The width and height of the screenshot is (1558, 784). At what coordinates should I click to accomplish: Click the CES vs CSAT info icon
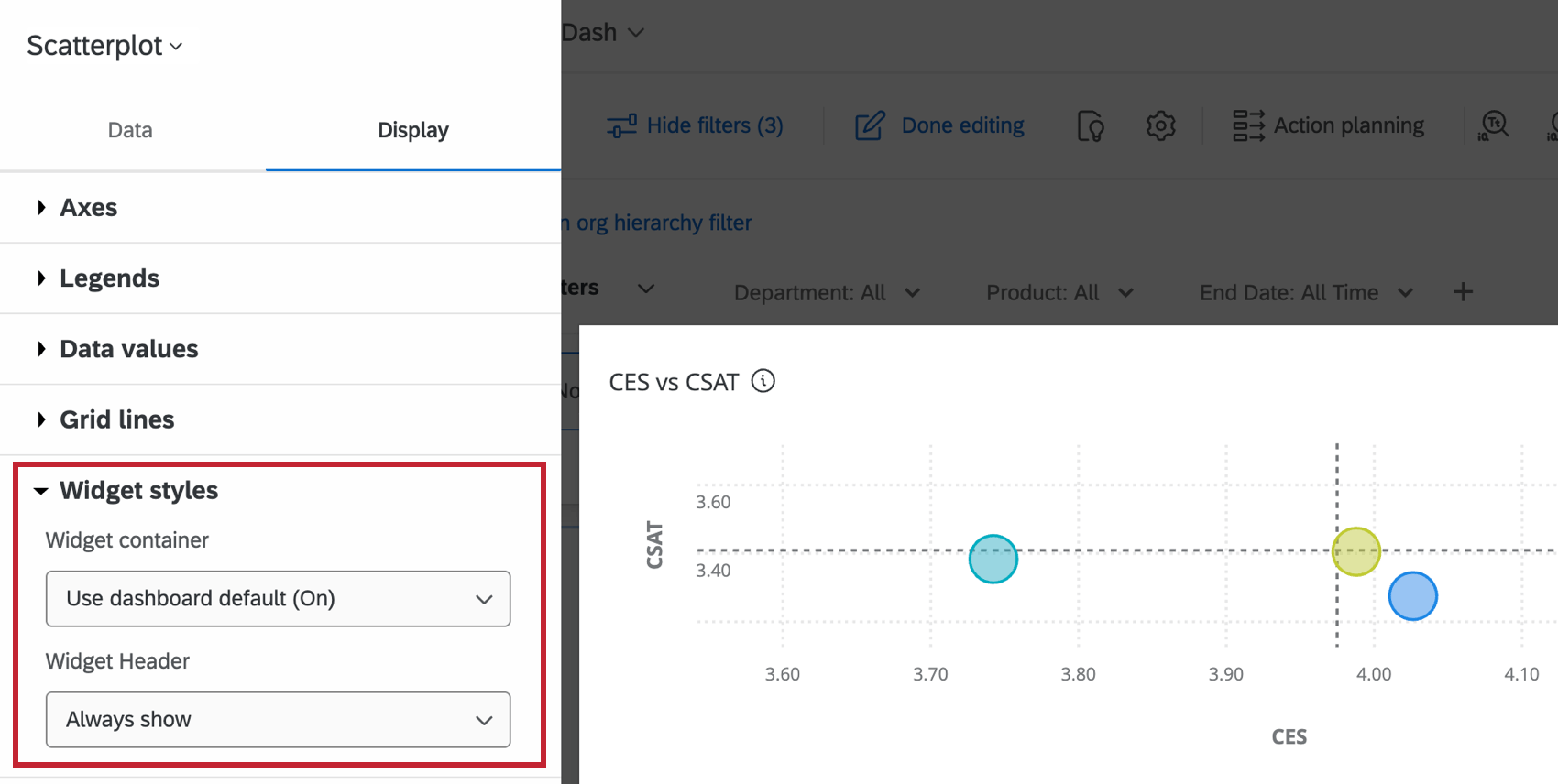[x=763, y=381]
